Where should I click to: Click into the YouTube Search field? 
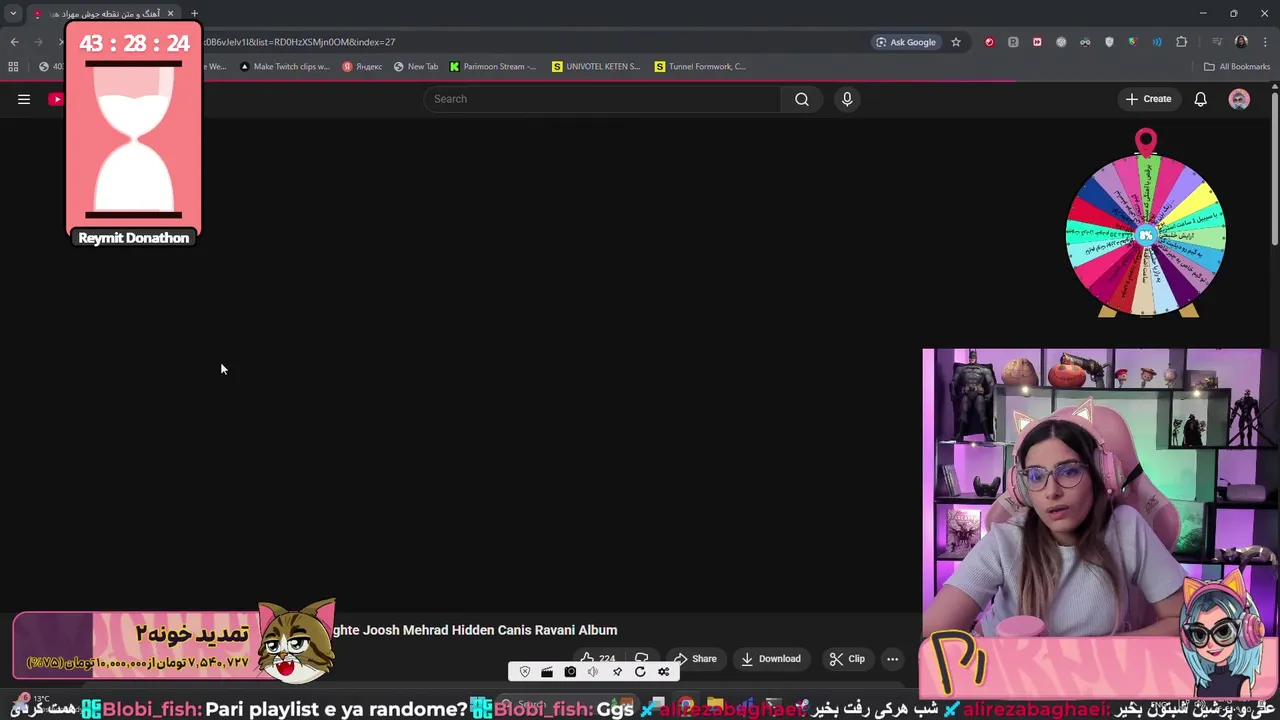click(602, 99)
